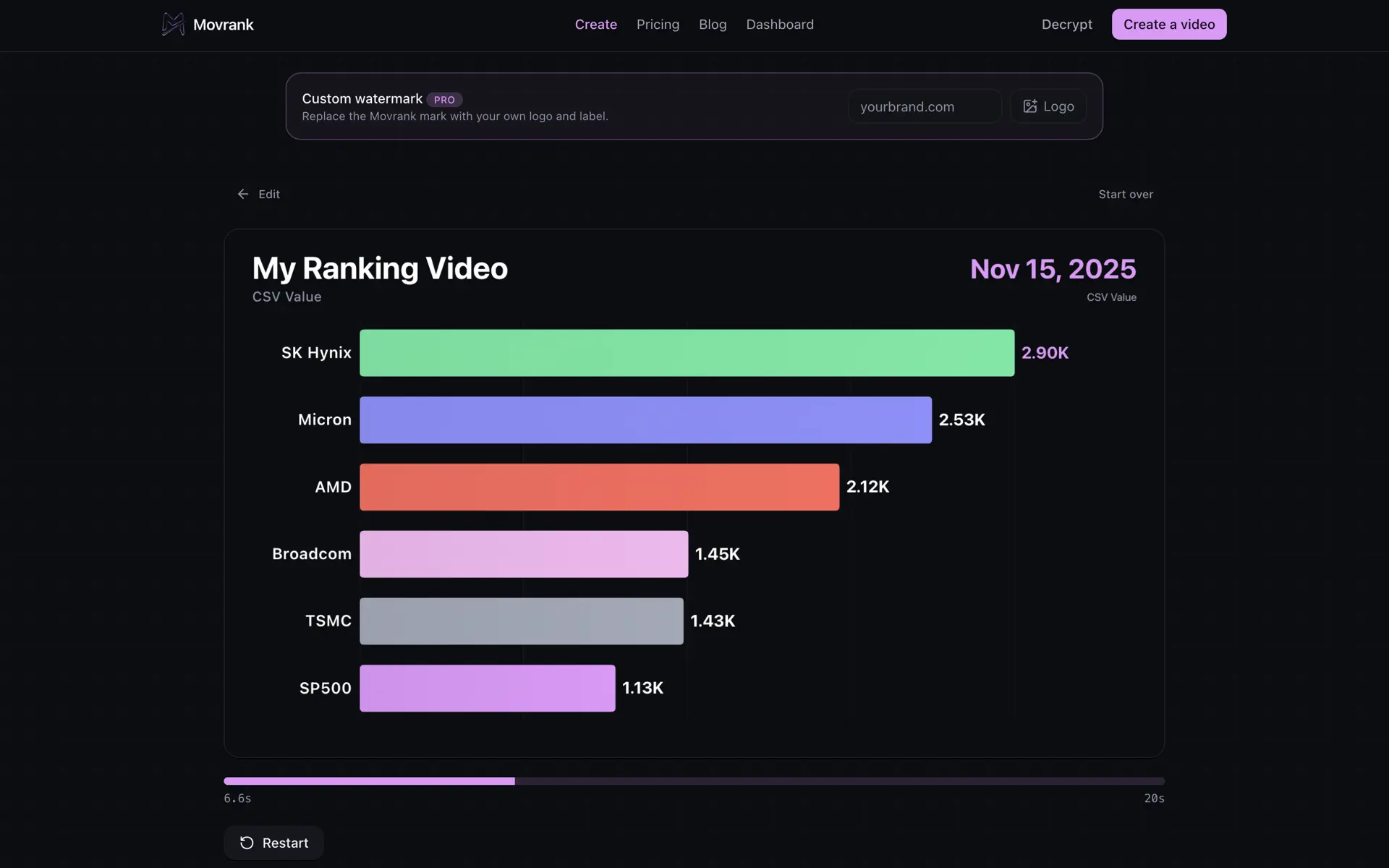Click the TSMC label

pos(328,621)
